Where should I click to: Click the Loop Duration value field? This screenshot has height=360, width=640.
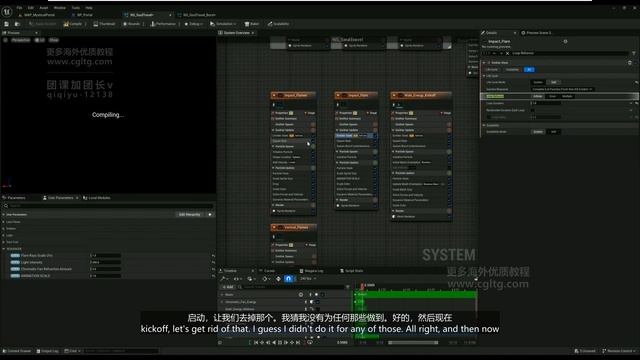tap(546, 103)
